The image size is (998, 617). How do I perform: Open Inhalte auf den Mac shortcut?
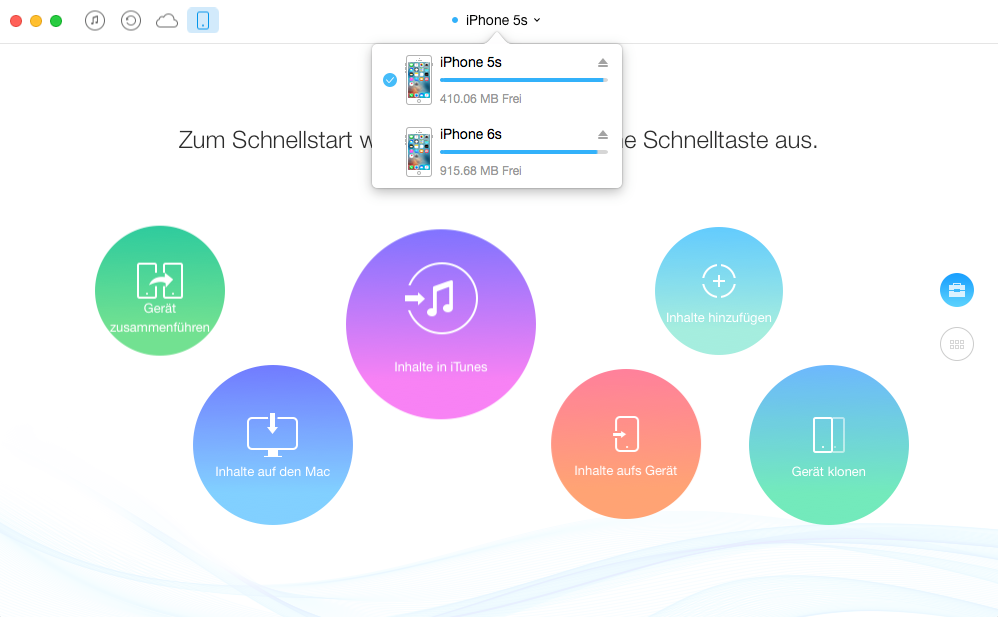point(272,444)
